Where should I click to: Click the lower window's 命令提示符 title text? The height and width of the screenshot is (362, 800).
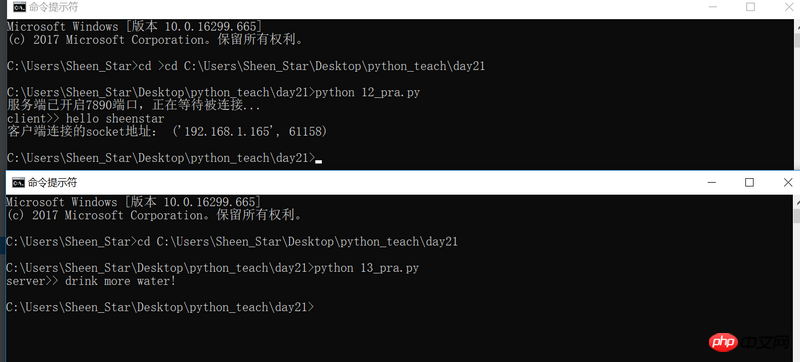[53, 182]
